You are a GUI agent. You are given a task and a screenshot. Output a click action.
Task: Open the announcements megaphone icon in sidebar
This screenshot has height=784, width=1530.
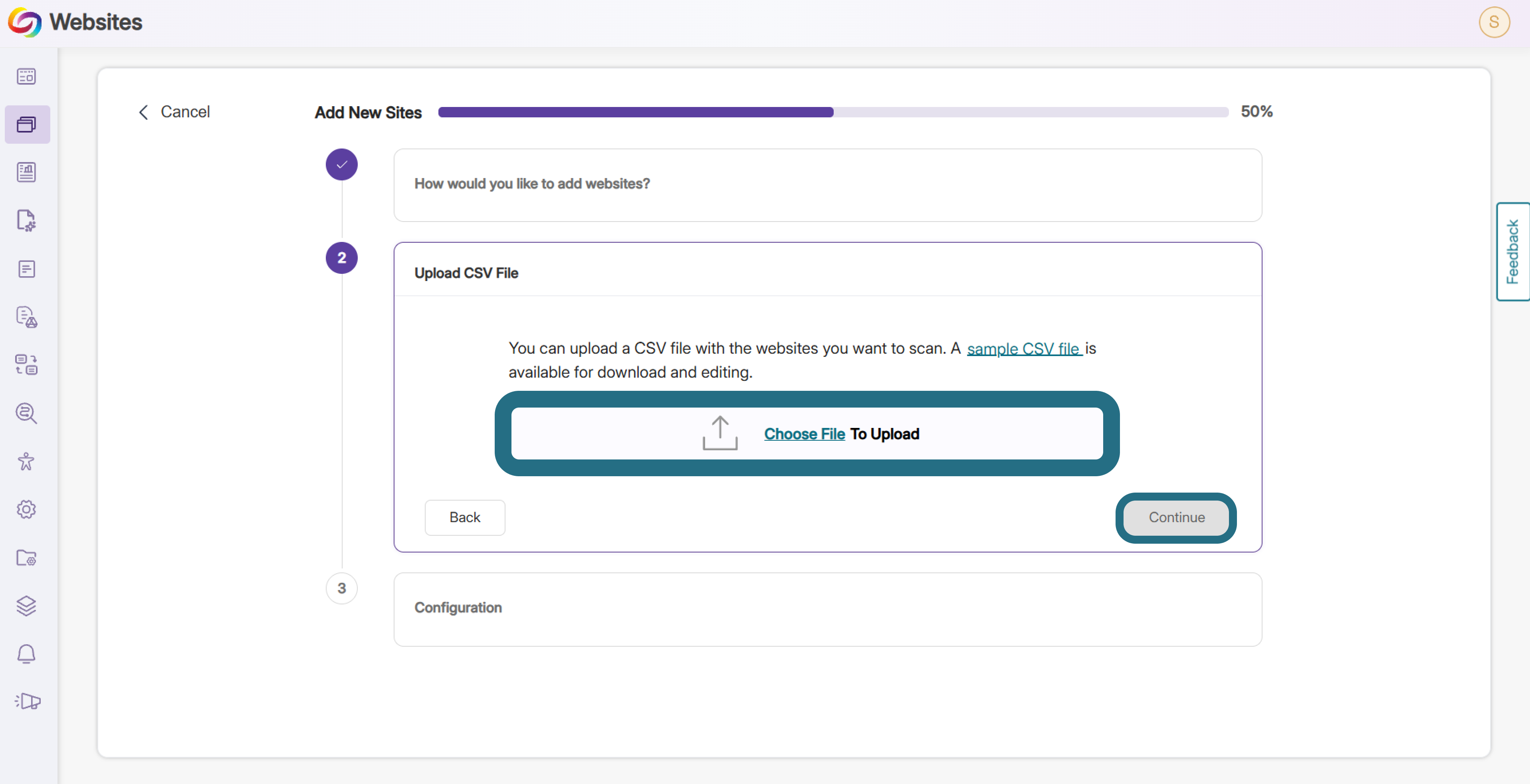click(x=27, y=702)
